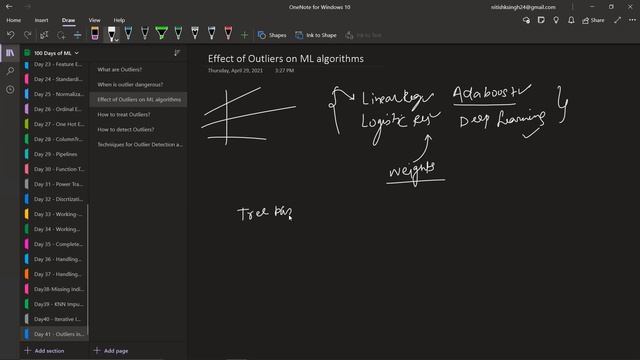Click the Share button
The height and width of the screenshot is (360, 640).
(x=593, y=20)
